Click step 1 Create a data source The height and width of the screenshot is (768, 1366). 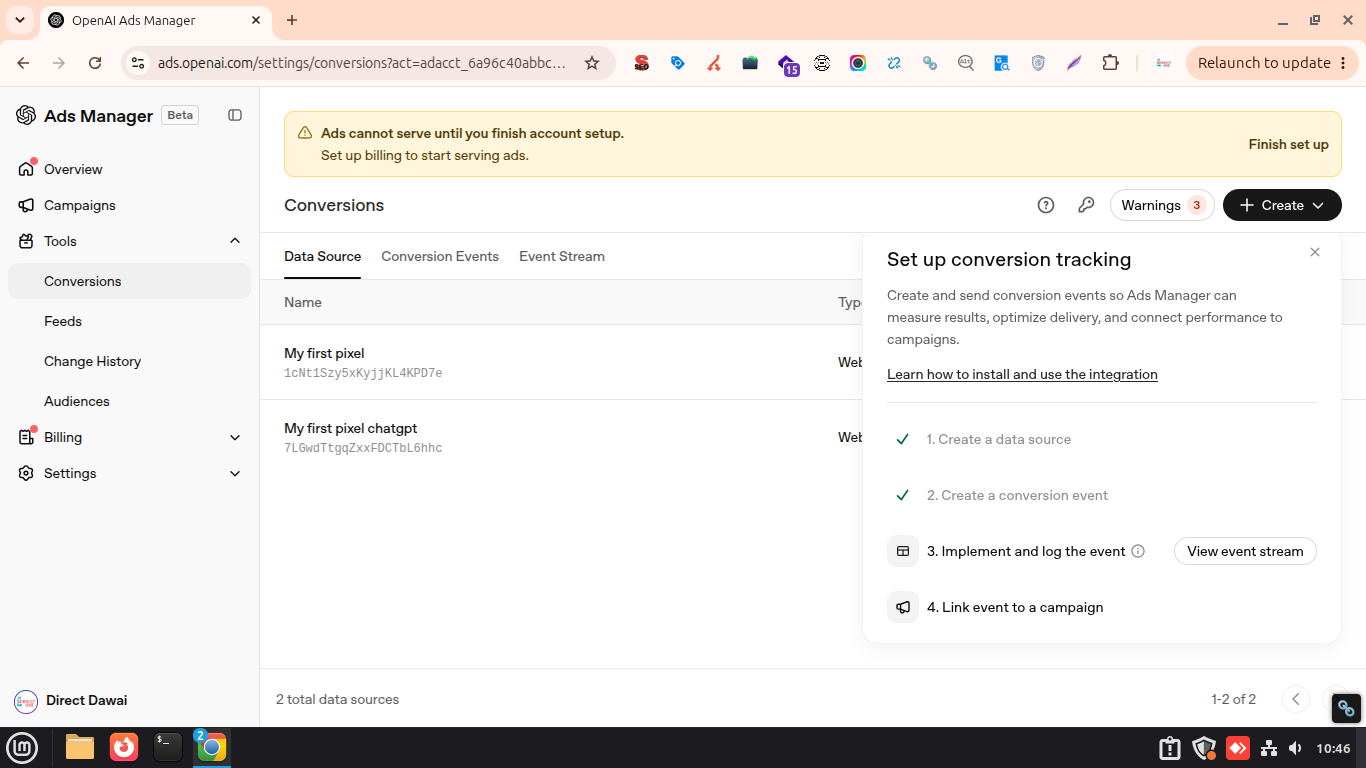tap(999, 439)
